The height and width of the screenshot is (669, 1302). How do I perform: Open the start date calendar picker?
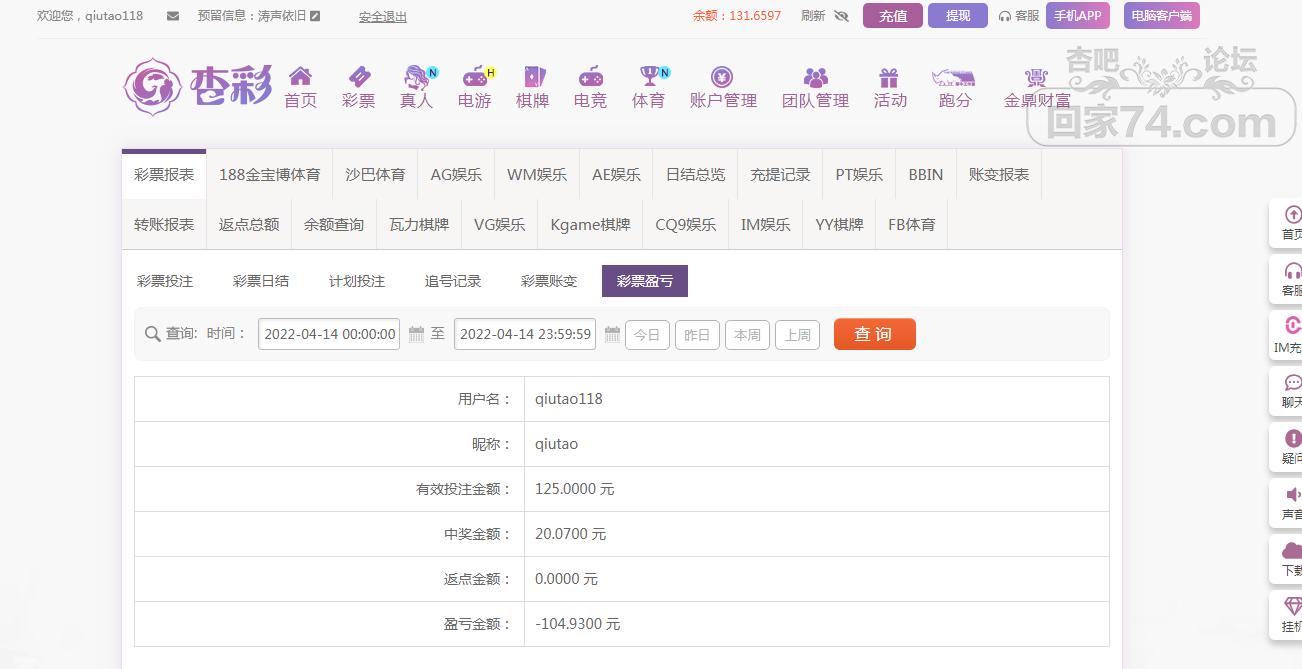[417, 335]
